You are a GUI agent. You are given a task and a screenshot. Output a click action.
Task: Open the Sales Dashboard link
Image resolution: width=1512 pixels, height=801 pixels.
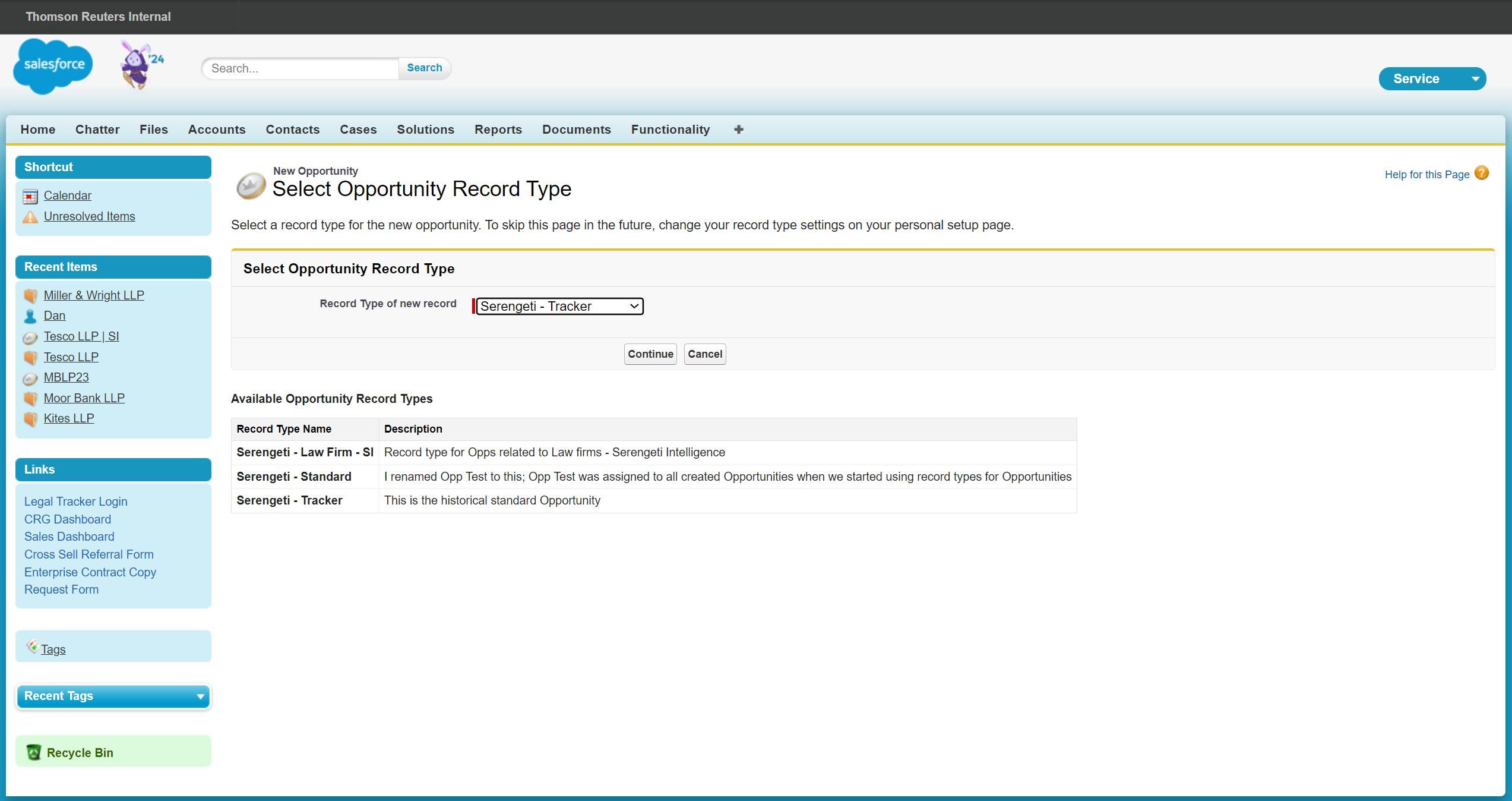pyautogui.click(x=69, y=537)
